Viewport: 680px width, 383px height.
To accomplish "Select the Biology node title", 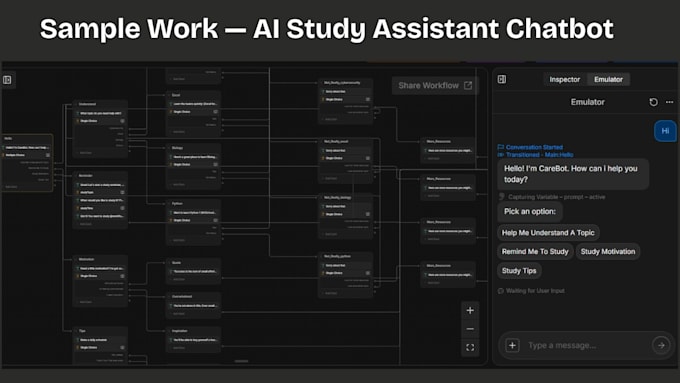I will tap(177, 148).
